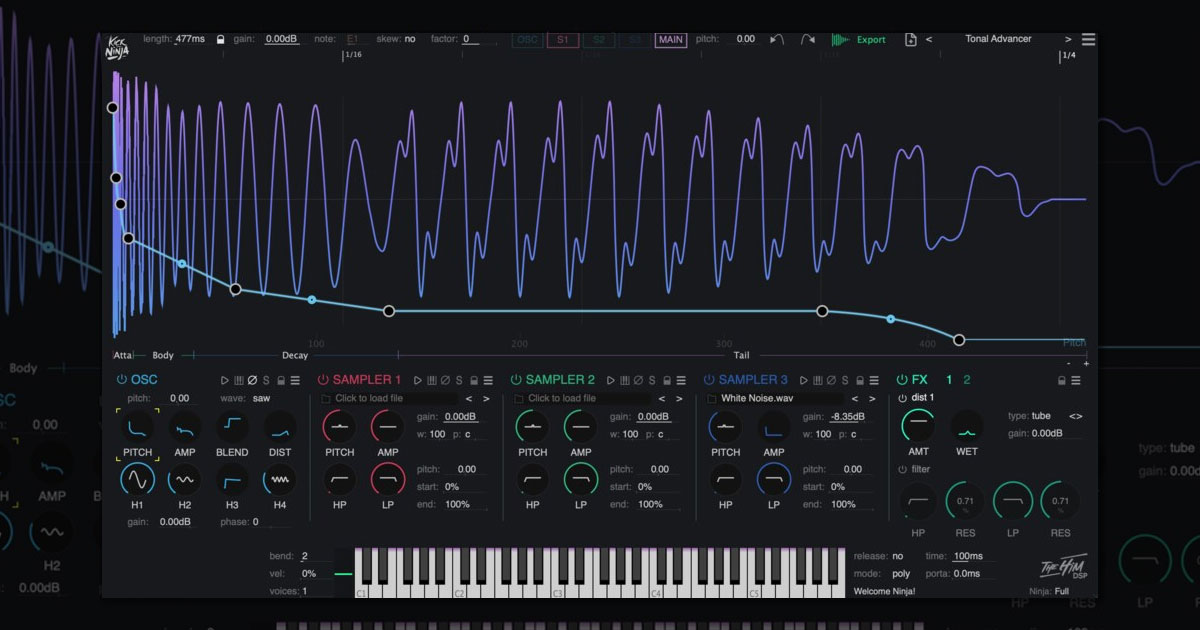Solo the Sampler 1 layer
Viewport: 1200px width, 630px height.
[459, 380]
